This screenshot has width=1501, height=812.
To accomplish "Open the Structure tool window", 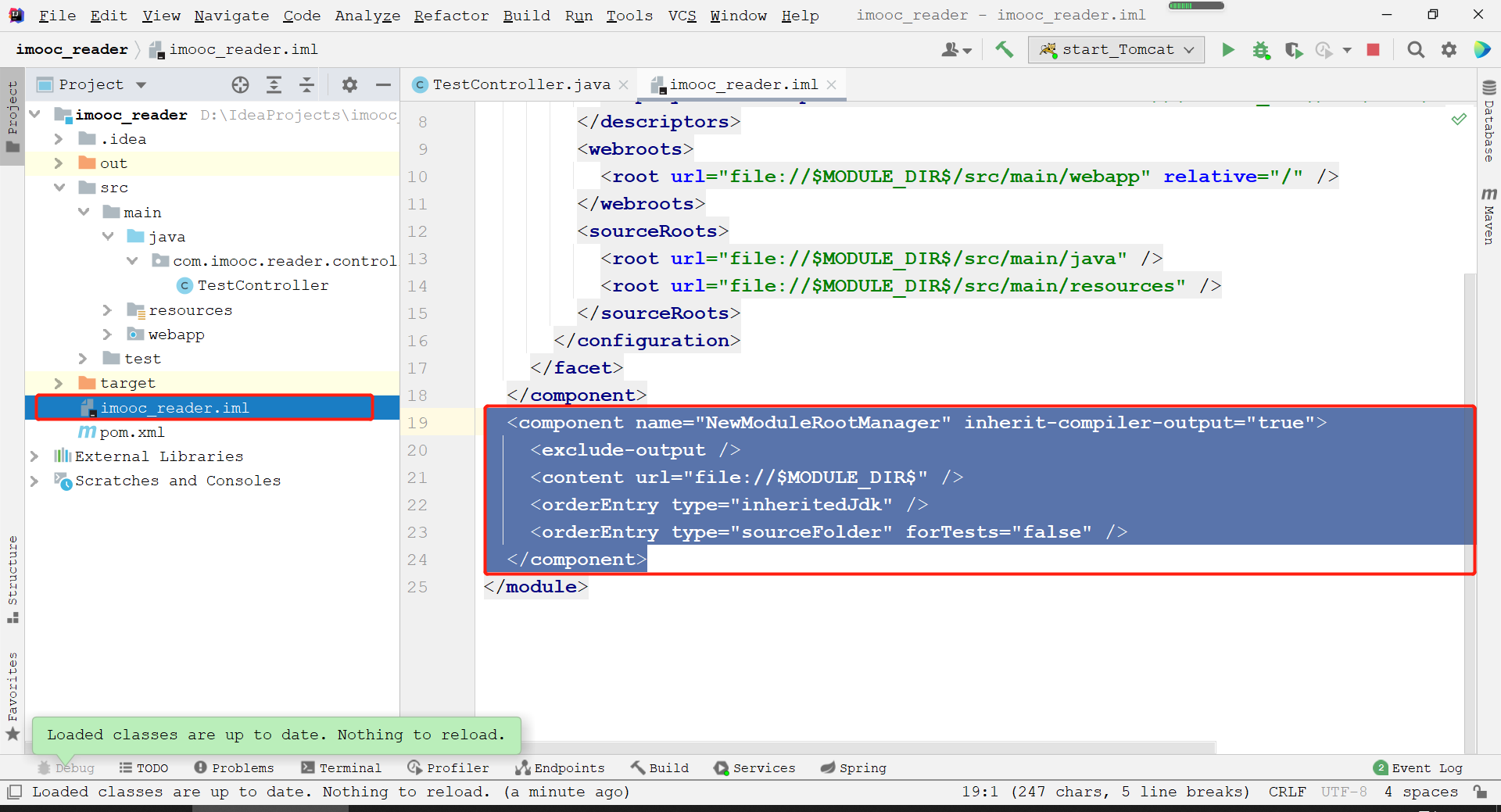I will [x=13, y=579].
